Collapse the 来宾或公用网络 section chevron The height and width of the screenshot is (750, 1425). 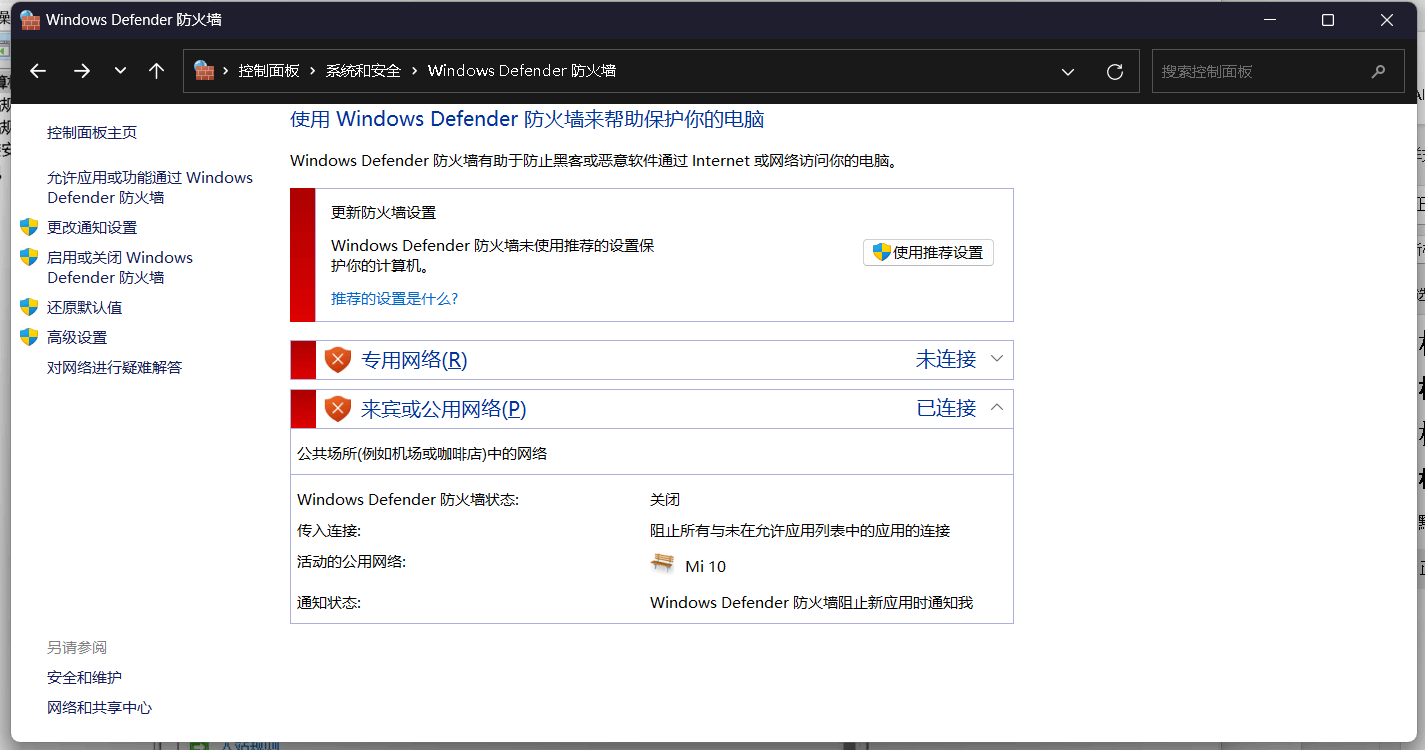tap(996, 407)
